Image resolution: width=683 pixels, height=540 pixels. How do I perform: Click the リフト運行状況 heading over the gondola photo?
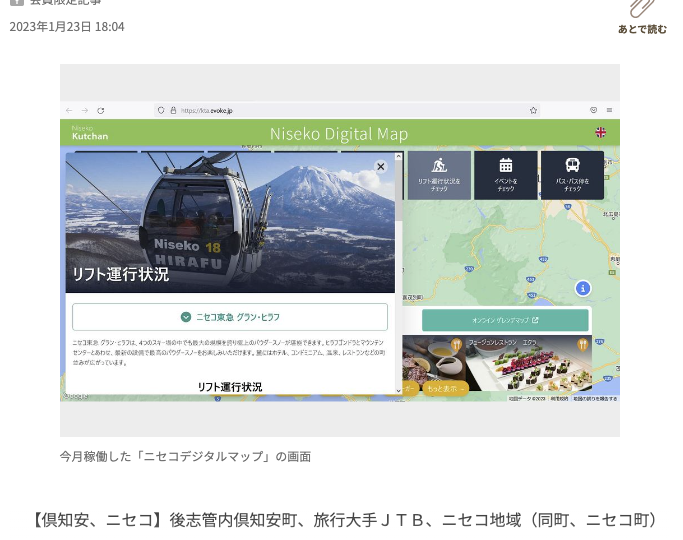click(x=121, y=274)
